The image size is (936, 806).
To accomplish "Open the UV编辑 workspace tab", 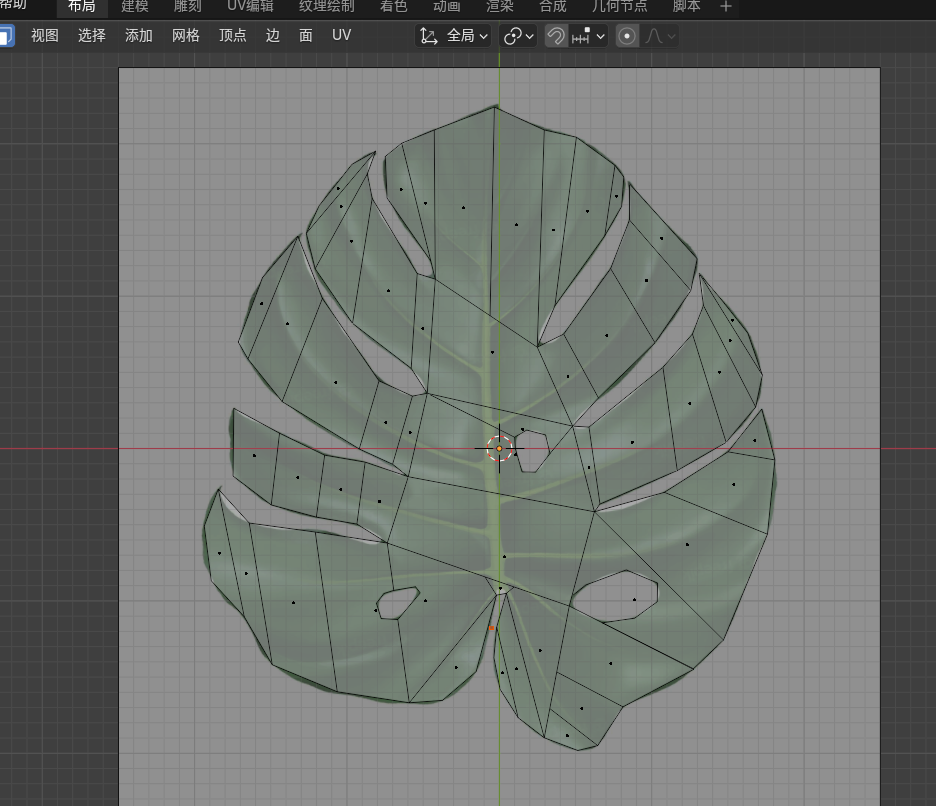I will pos(250,6).
